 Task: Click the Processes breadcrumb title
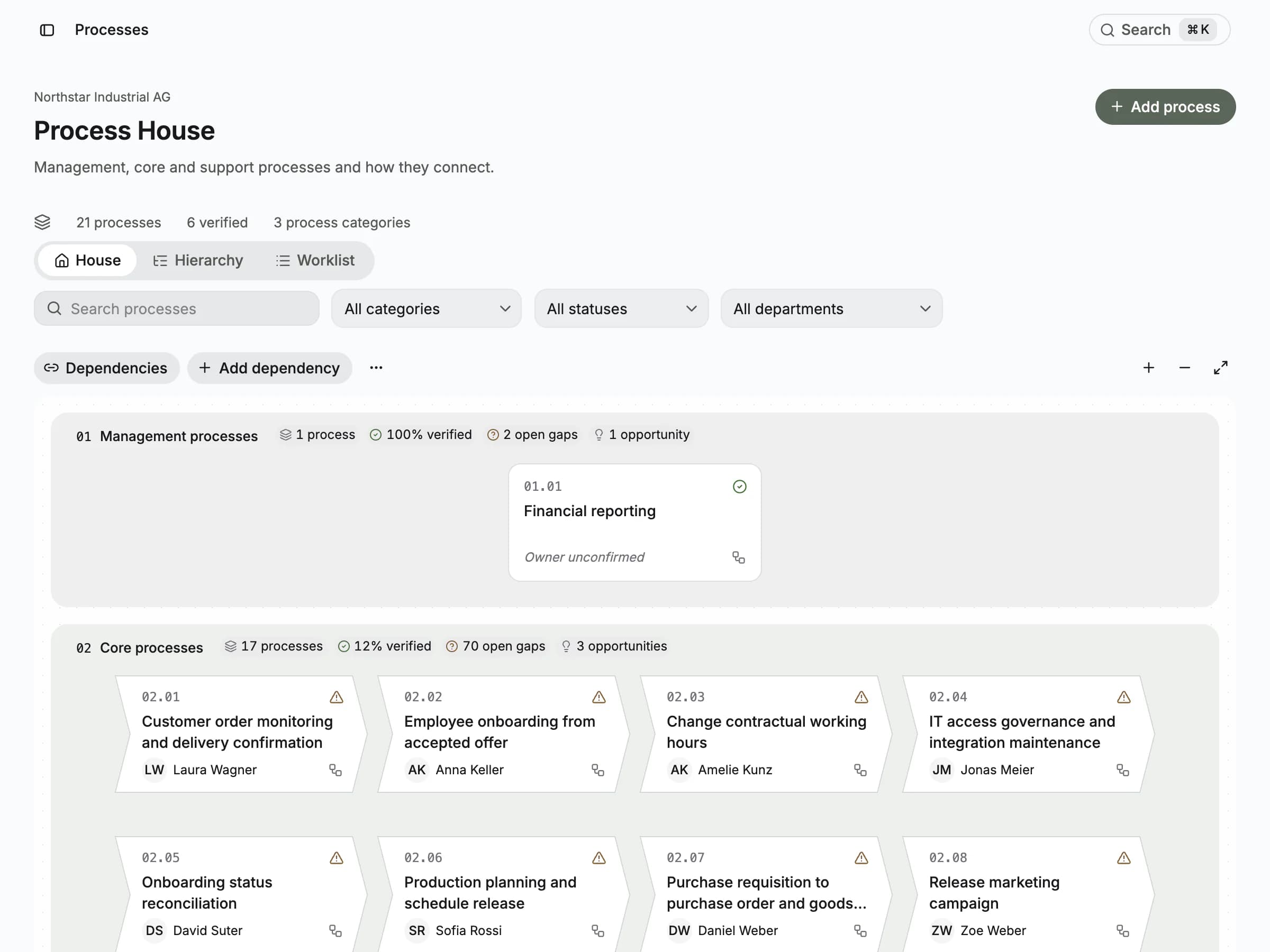tap(111, 30)
